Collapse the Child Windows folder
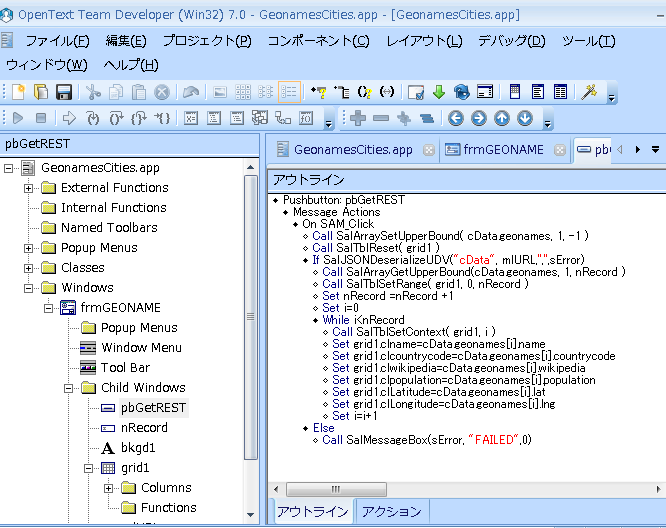 point(68,388)
